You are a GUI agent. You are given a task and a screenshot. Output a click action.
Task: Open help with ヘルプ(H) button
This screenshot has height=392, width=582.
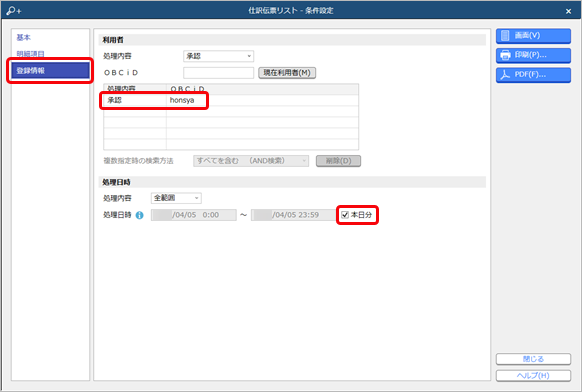pyautogui.click(x=533, y=376)
